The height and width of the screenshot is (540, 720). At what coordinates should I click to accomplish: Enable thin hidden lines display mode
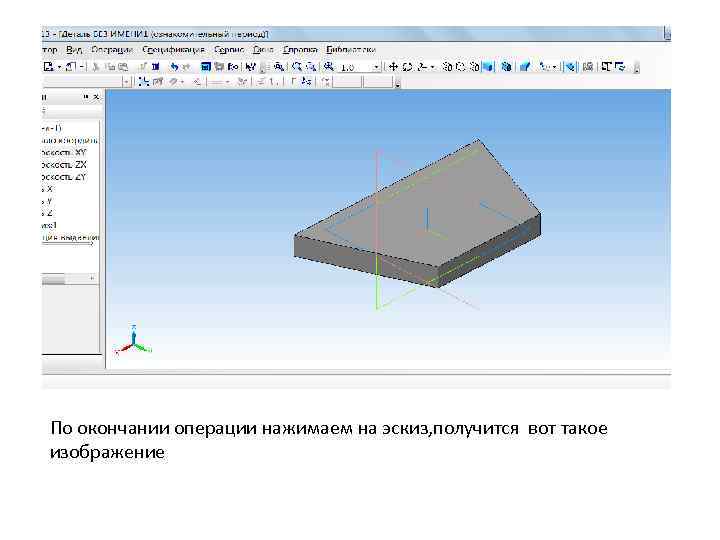474,67
